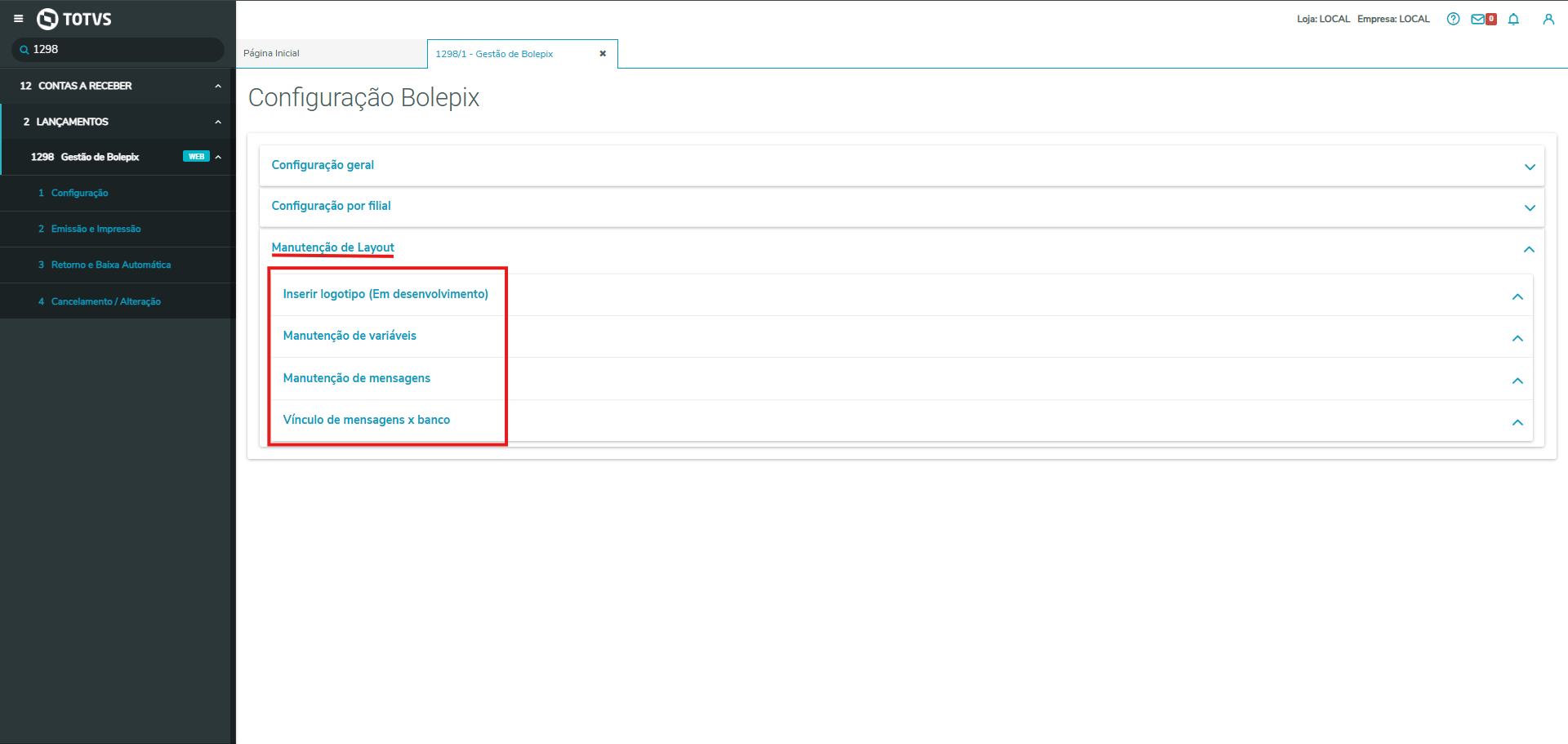The width and height of the screenshot is (1568, 744).
Task: Open Vínculo de mensagens x banco
Action: (366, 420)
